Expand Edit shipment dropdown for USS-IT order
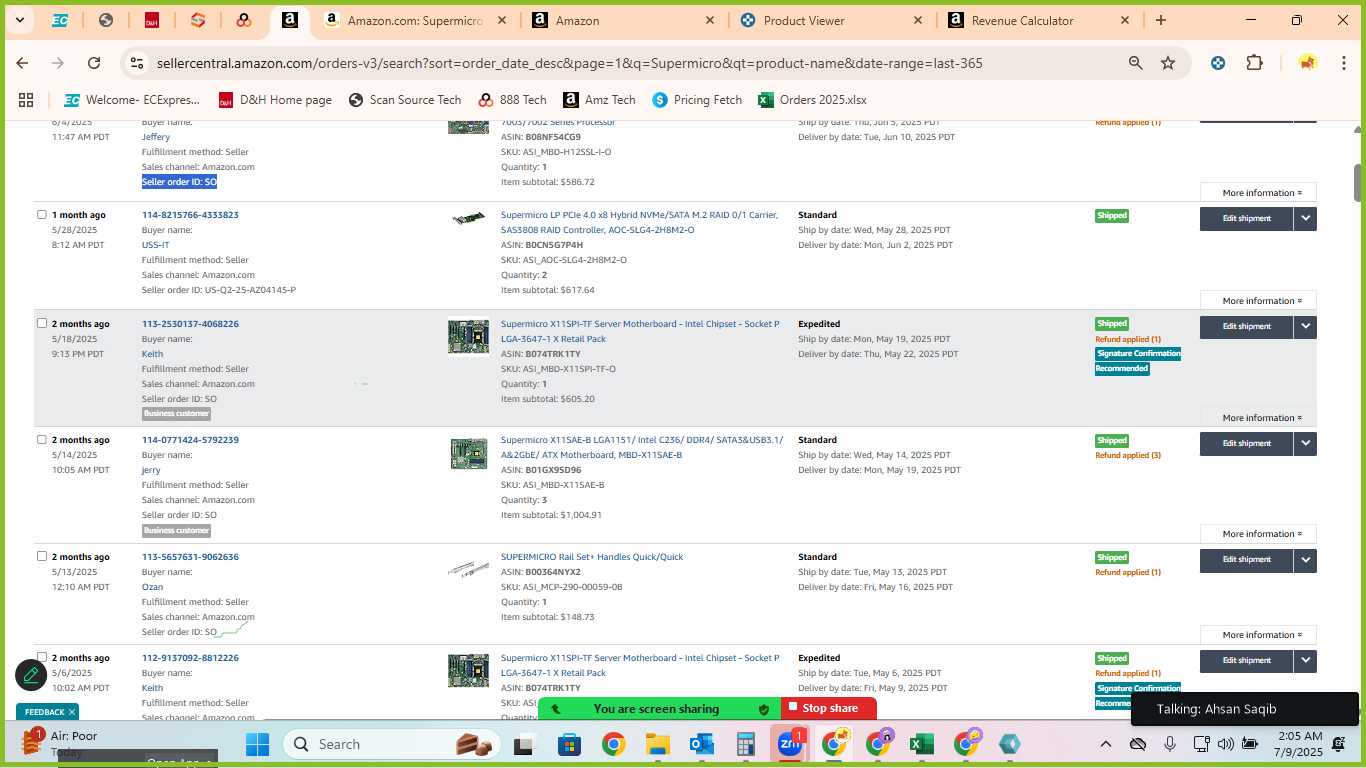Viewport: 1366px width, 768px height. (1305, 218)
